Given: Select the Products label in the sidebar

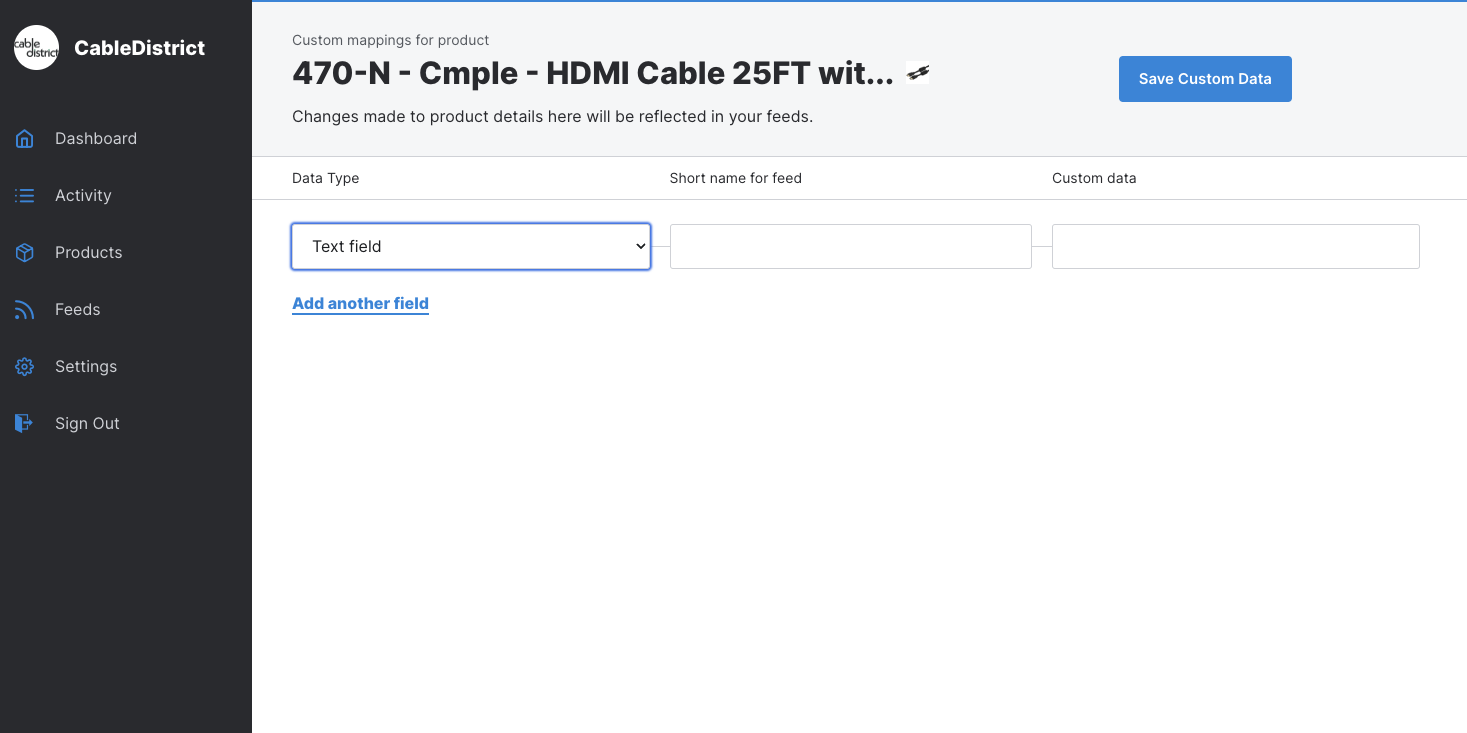Looking at the screenshot, I should tap(89, 253).
